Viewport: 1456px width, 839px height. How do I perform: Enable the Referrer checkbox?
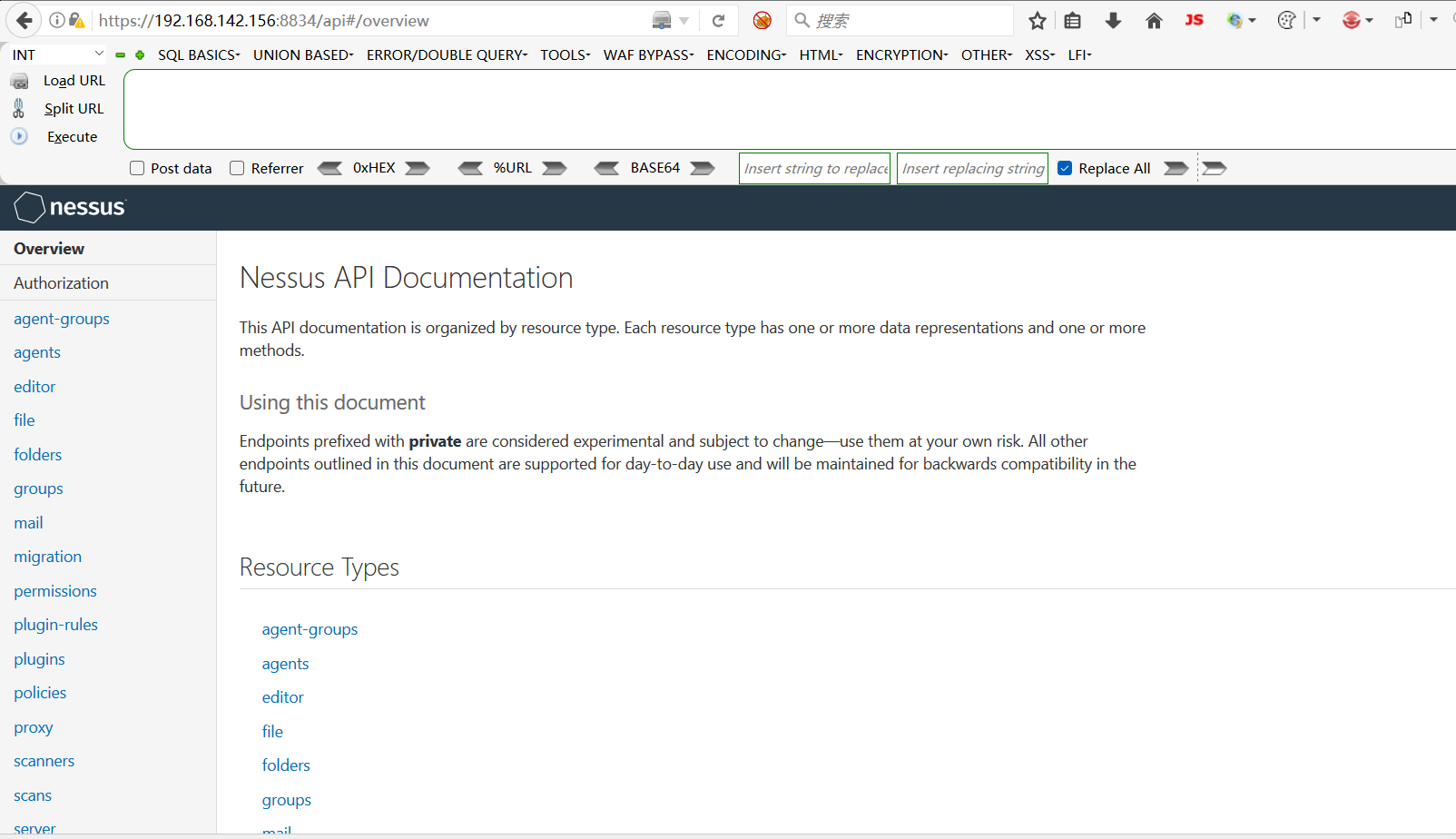tap(237, 168)
